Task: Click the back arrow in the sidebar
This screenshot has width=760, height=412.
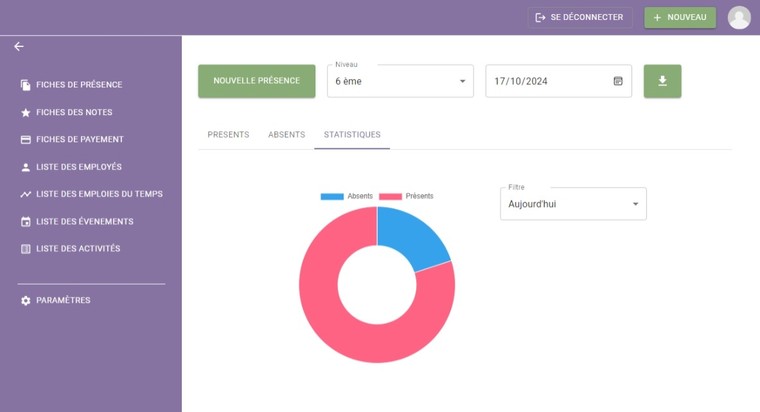Action: point(19,47)
